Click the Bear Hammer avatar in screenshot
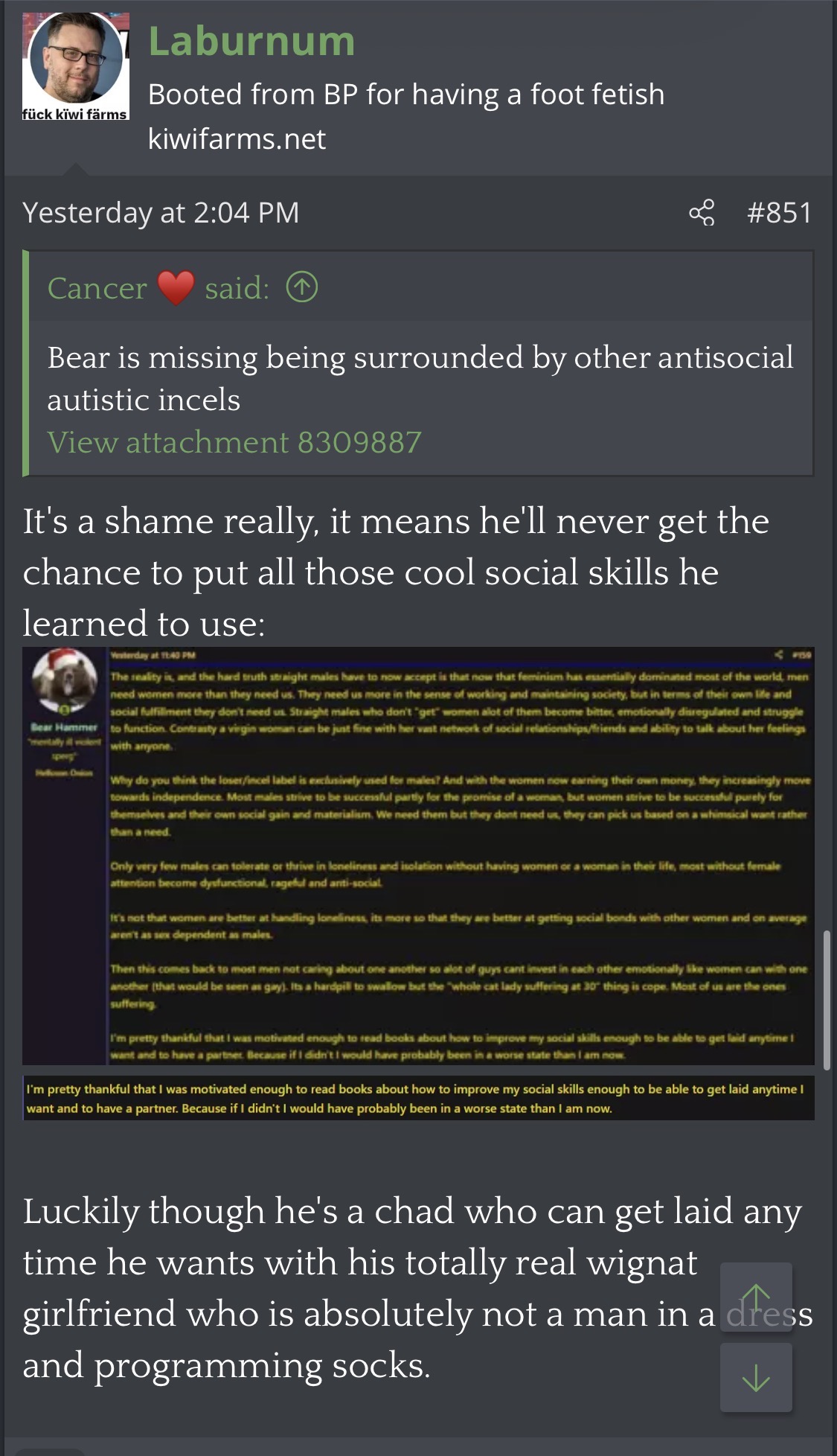The height and width of the screenshot is (1456, 837). click(65, 680)
